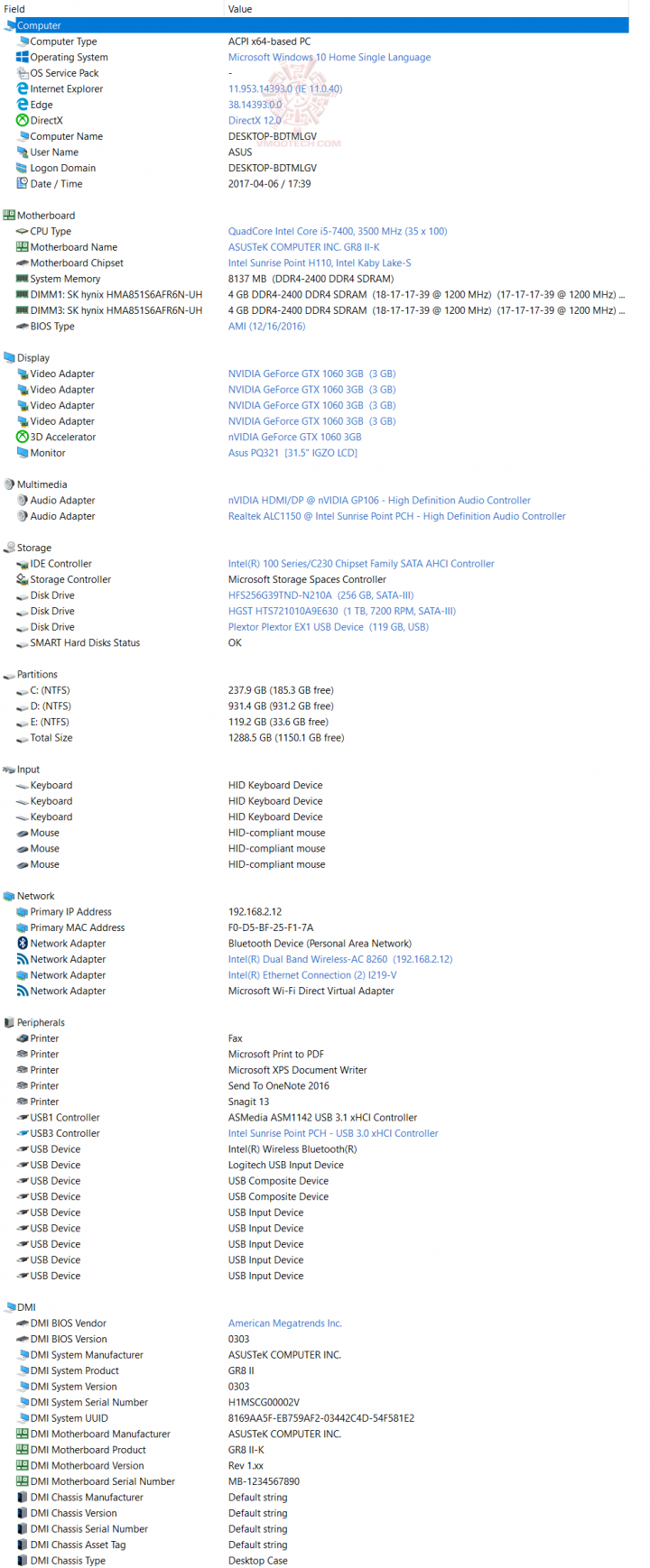Click the DMI section icon

9,1307
